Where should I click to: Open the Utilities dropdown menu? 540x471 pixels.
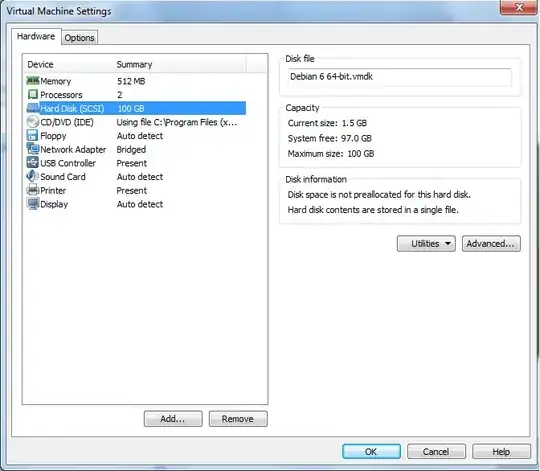click(426, 244)
